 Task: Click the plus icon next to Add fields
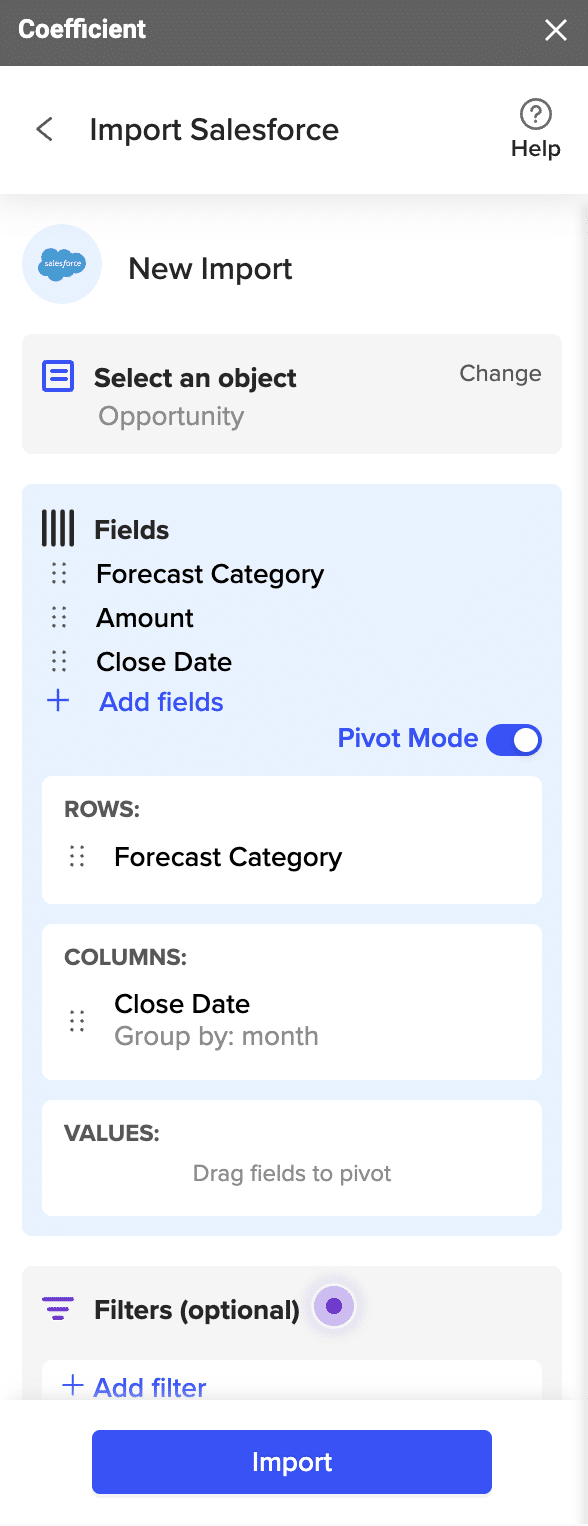click(x=59, y=701)
